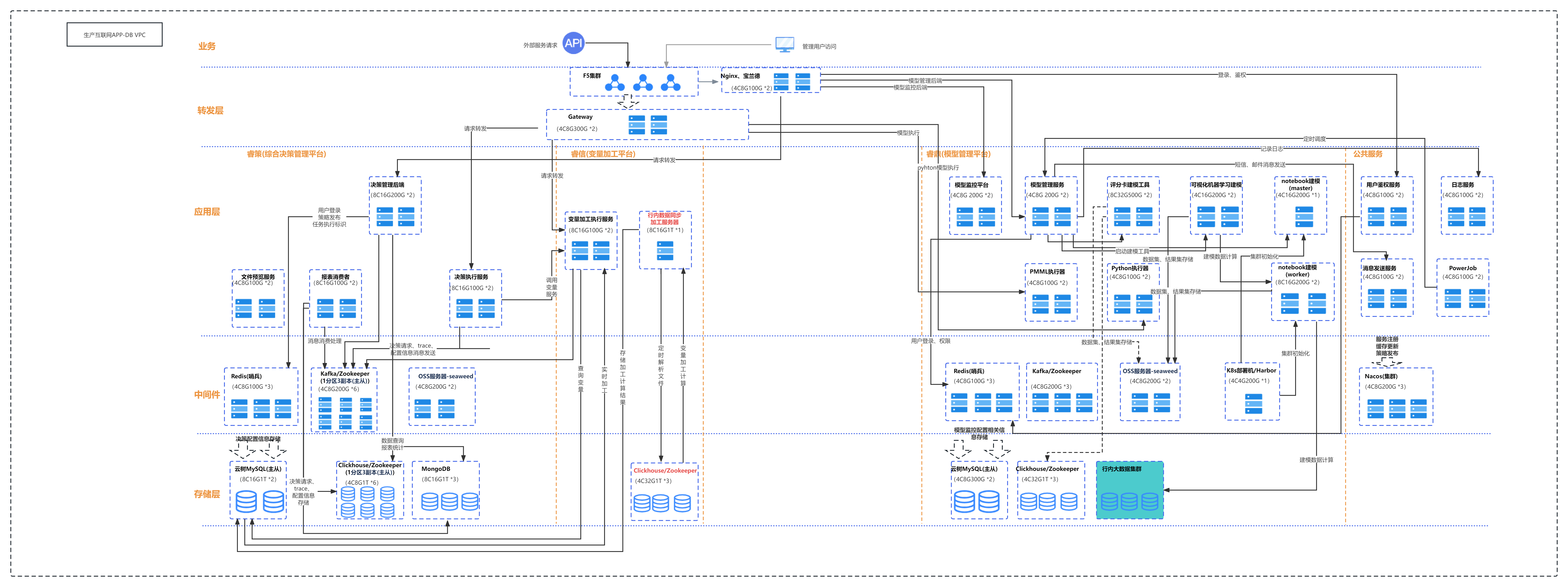This screenshot has height=587, width=1568.
Task: Click the red 行内数据同步加工服务器 box
Action: [665, 241]
